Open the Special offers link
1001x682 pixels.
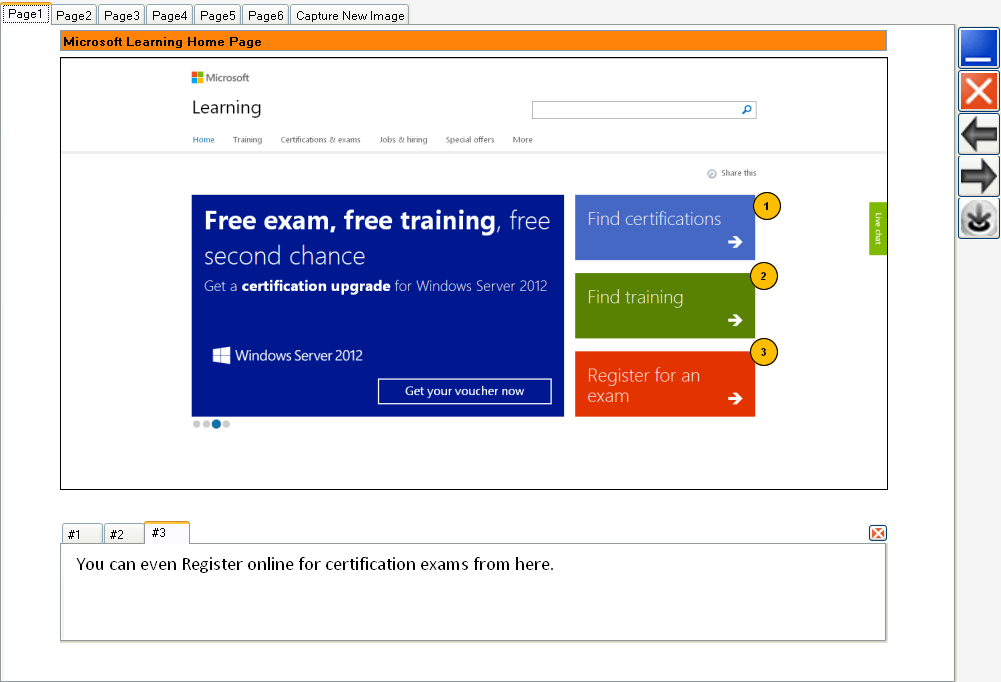coord(470,139)
